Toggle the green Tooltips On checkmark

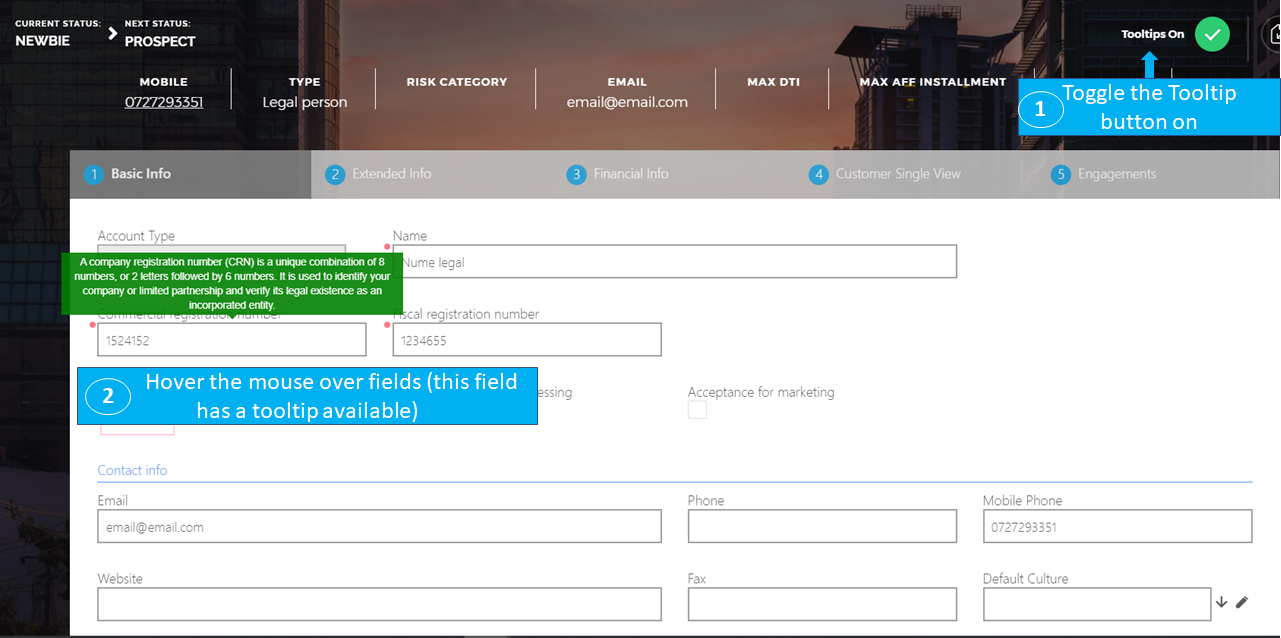pyautogui.click(x=1212, y=34)
